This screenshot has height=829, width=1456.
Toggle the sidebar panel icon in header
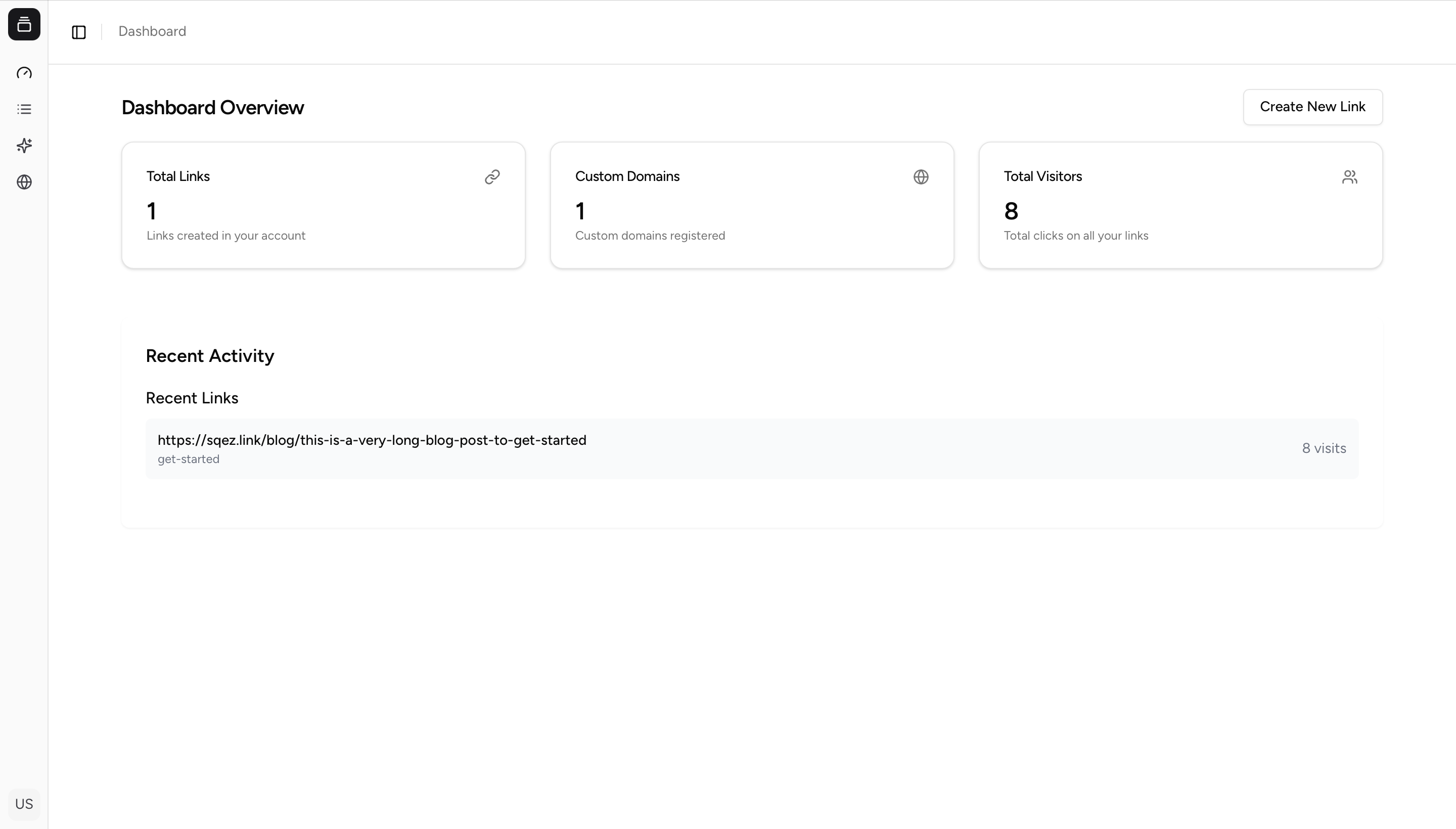pos(78,32)
